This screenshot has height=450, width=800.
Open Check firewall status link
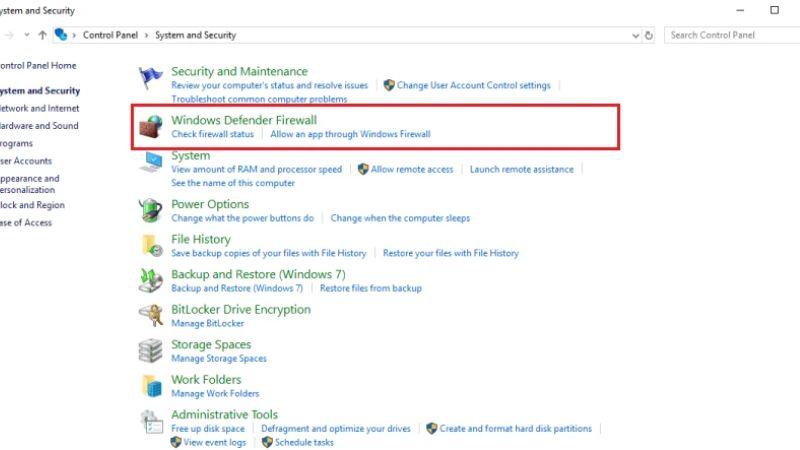(x=212, y=134)
